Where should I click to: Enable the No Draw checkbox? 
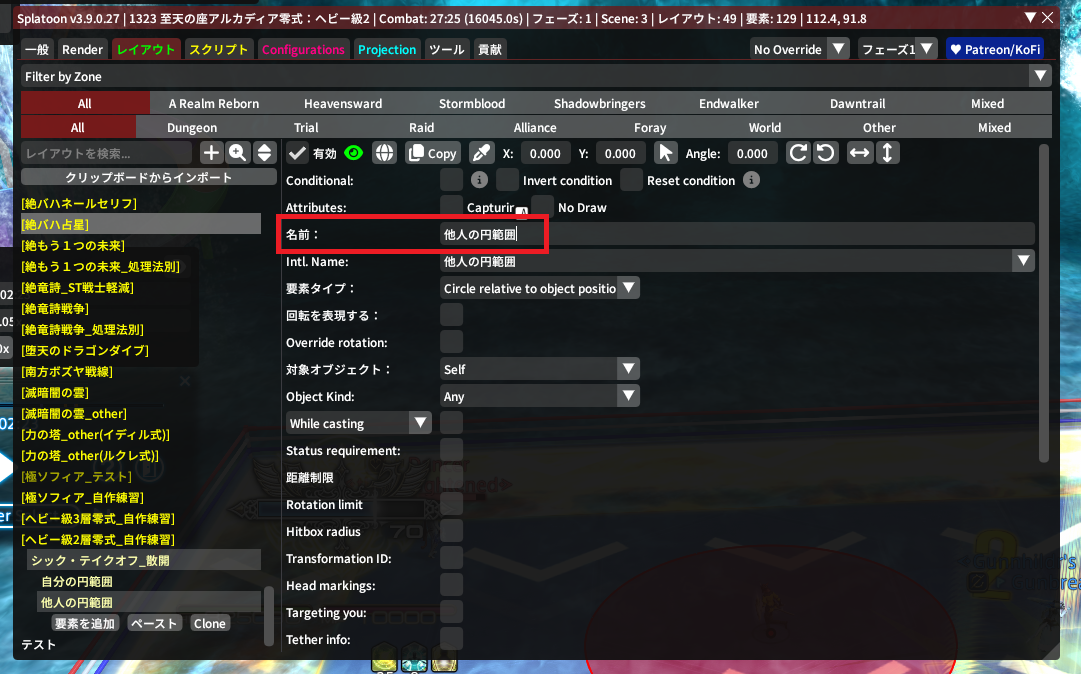coord(542,207)
